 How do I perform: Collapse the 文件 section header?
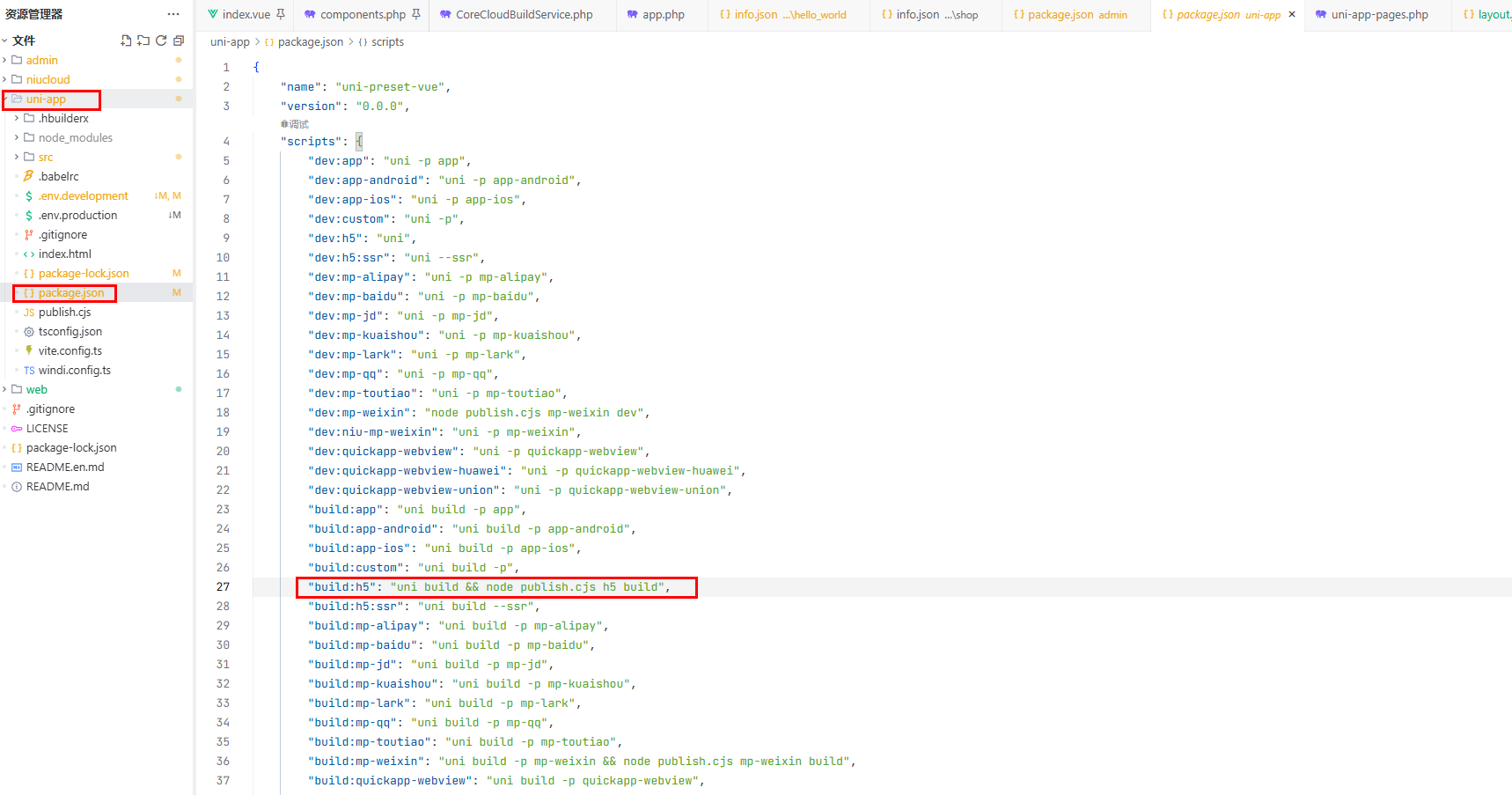24,40
